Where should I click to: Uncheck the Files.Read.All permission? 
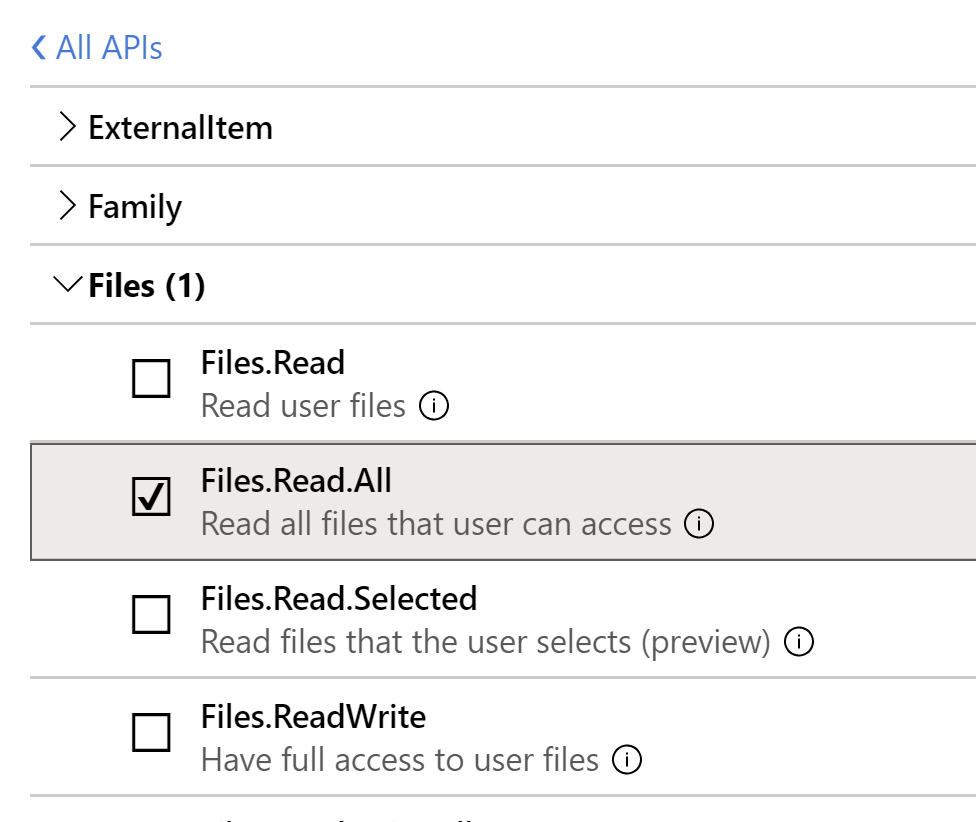(x=151, y=497)
